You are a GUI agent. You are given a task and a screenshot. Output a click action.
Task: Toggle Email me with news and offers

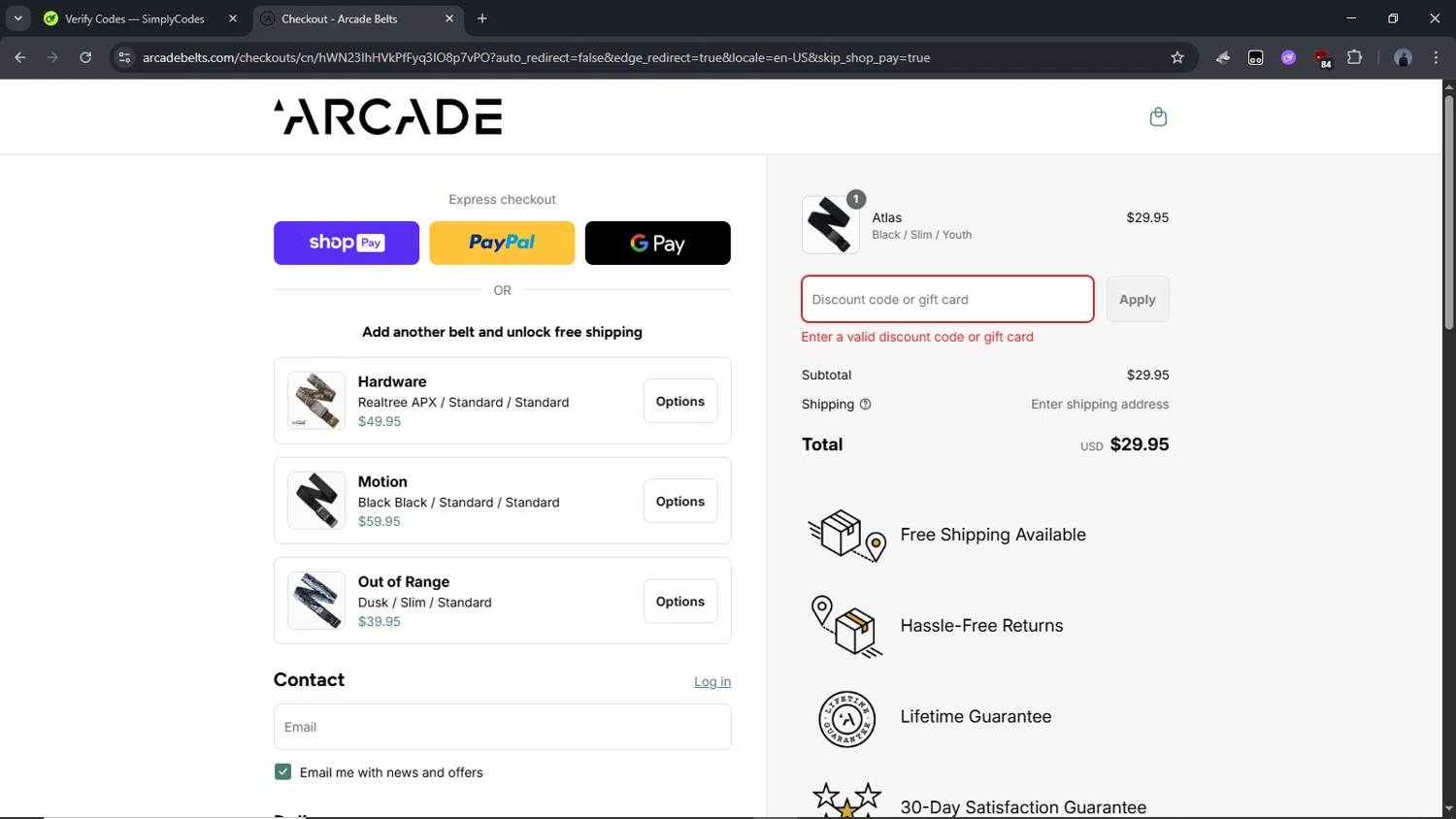pos(282,771)
